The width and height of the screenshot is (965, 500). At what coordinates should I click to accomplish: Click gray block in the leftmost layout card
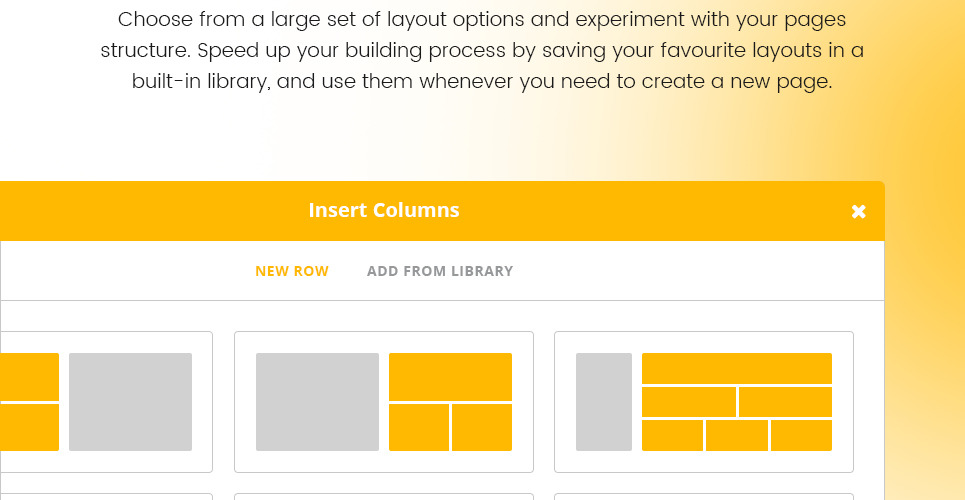tap(130, 401)
